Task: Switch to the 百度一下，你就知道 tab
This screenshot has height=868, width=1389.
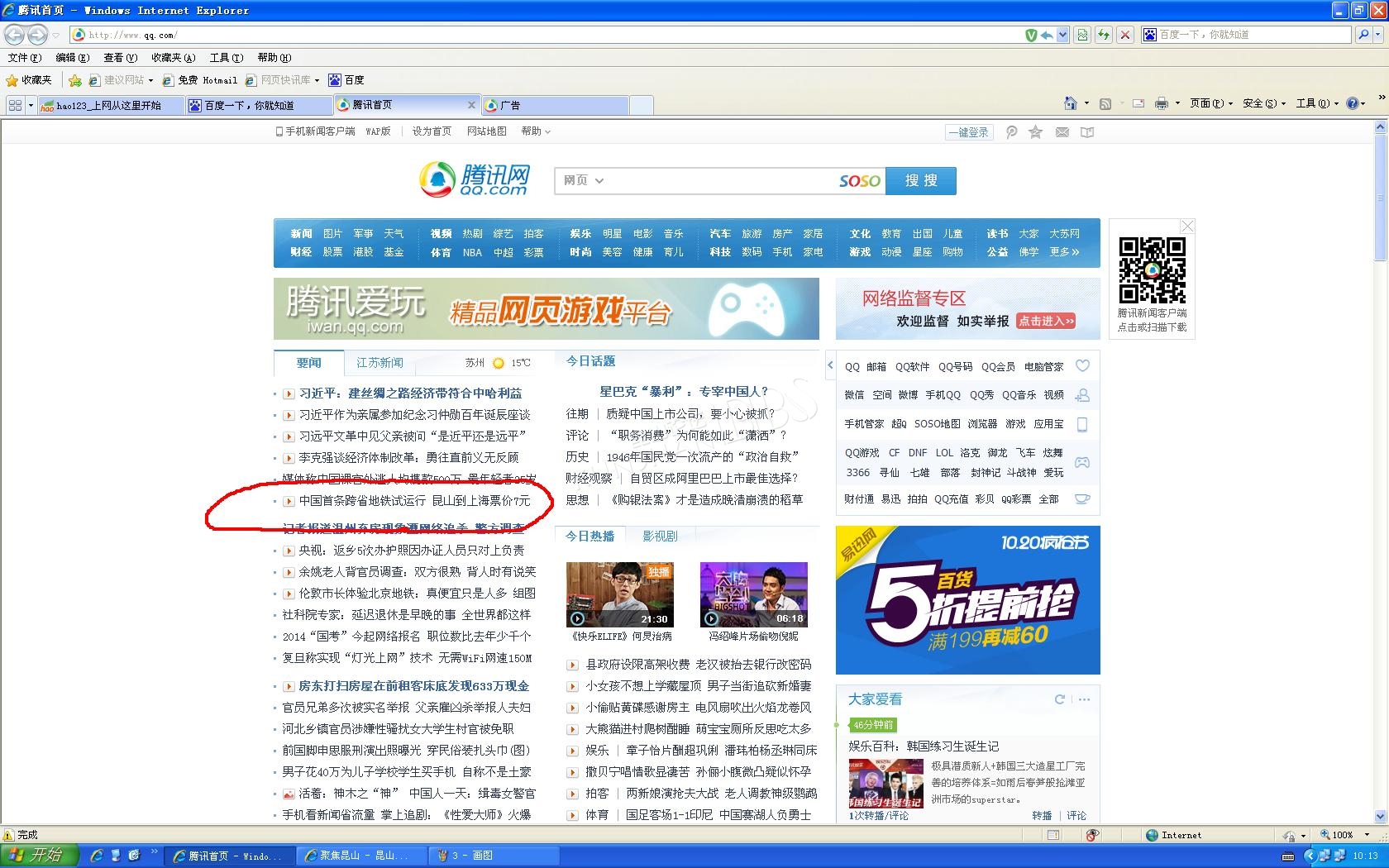Action: [258, 105]
